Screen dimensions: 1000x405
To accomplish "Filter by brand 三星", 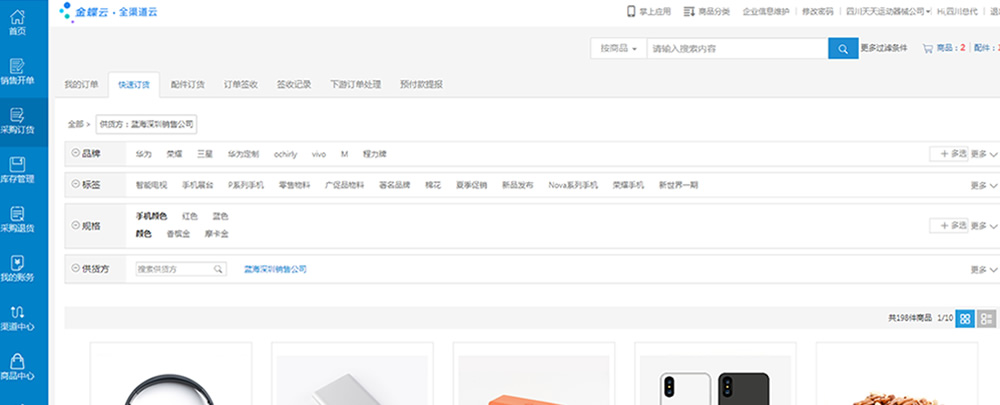I will point(205,154).
